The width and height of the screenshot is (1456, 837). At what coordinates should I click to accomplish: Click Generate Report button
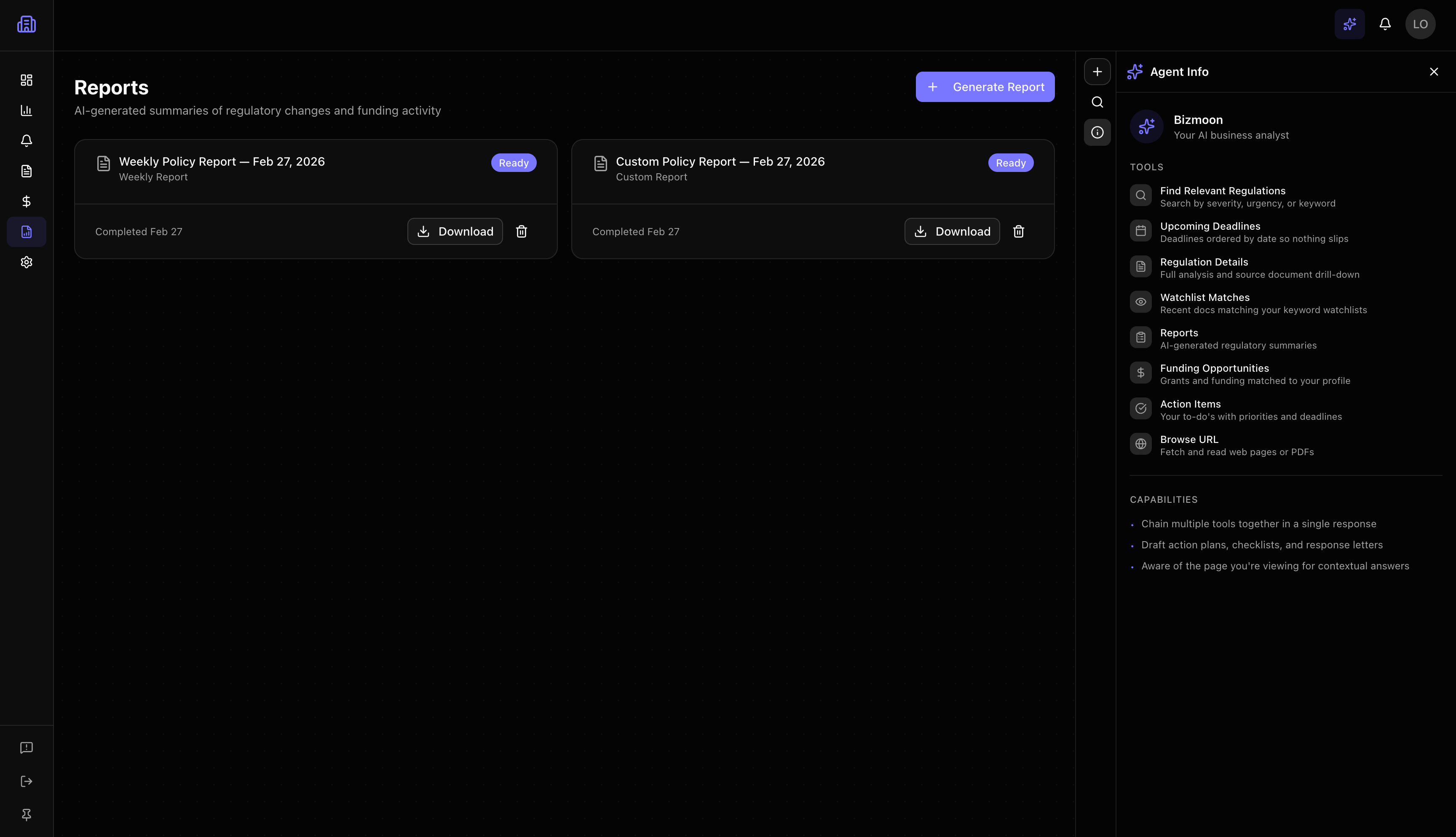(x=985, y=87)
